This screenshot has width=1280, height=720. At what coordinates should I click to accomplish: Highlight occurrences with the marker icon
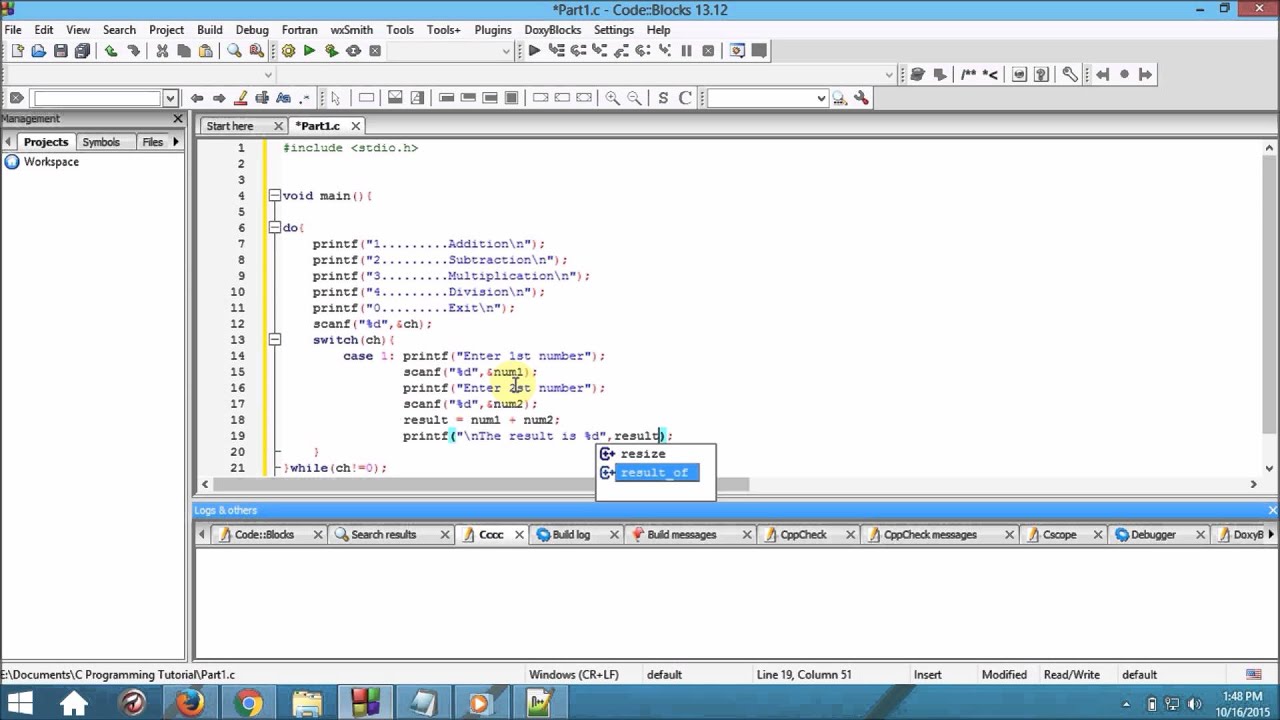click(240, 98)
